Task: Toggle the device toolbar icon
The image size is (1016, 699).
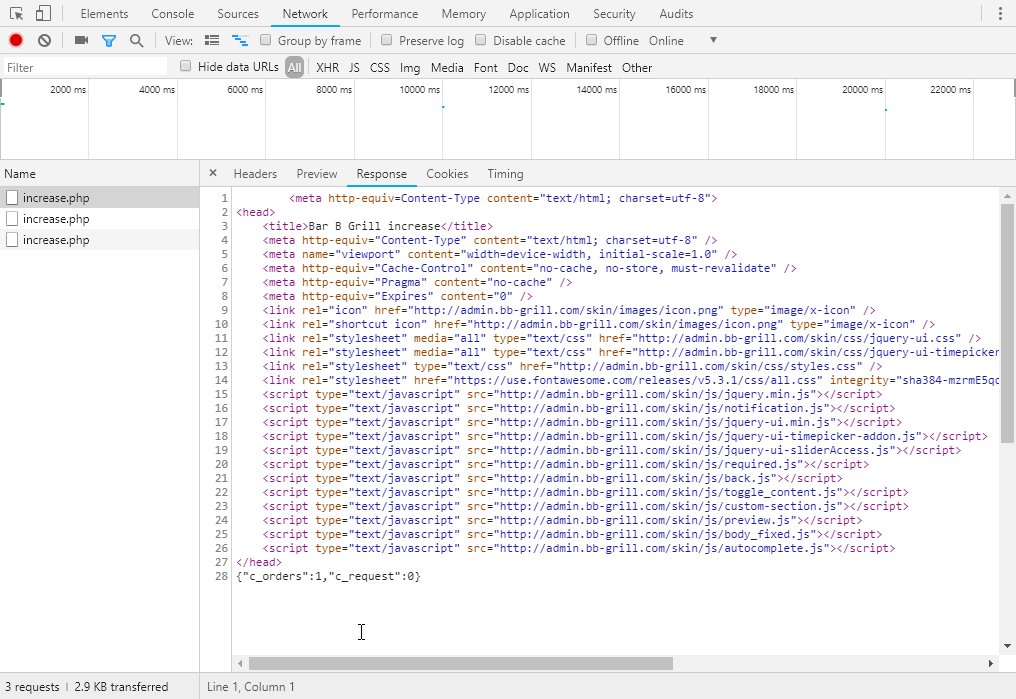Action: click(43, 14)
